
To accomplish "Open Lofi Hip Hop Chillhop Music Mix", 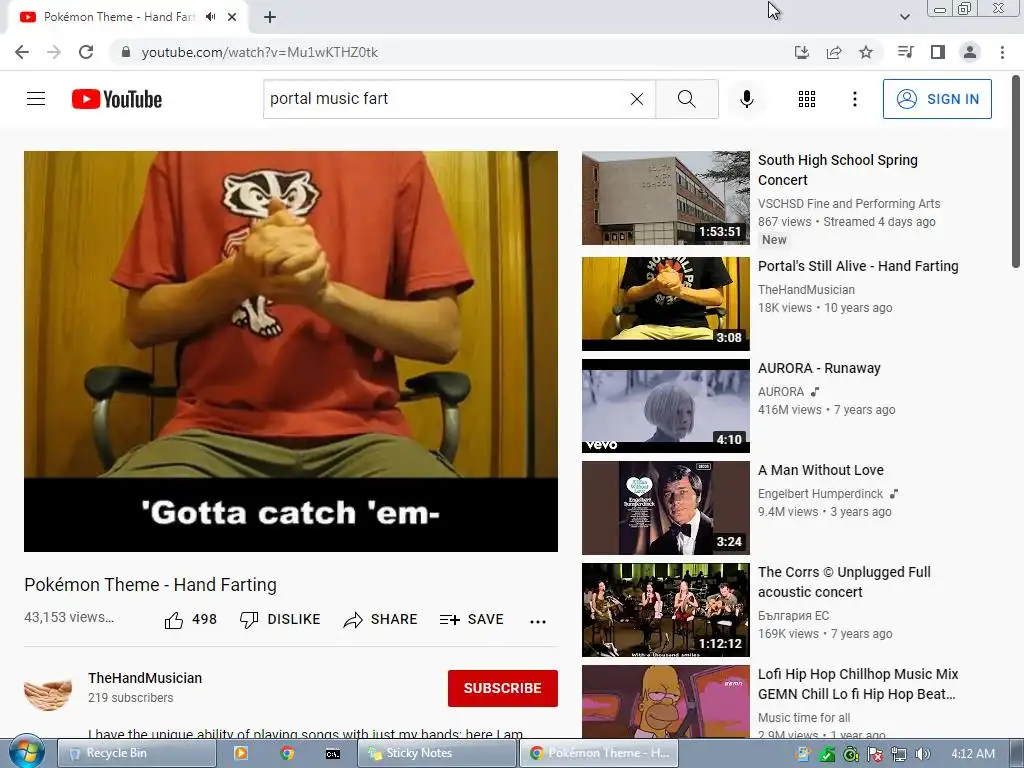I will (857, 684).
